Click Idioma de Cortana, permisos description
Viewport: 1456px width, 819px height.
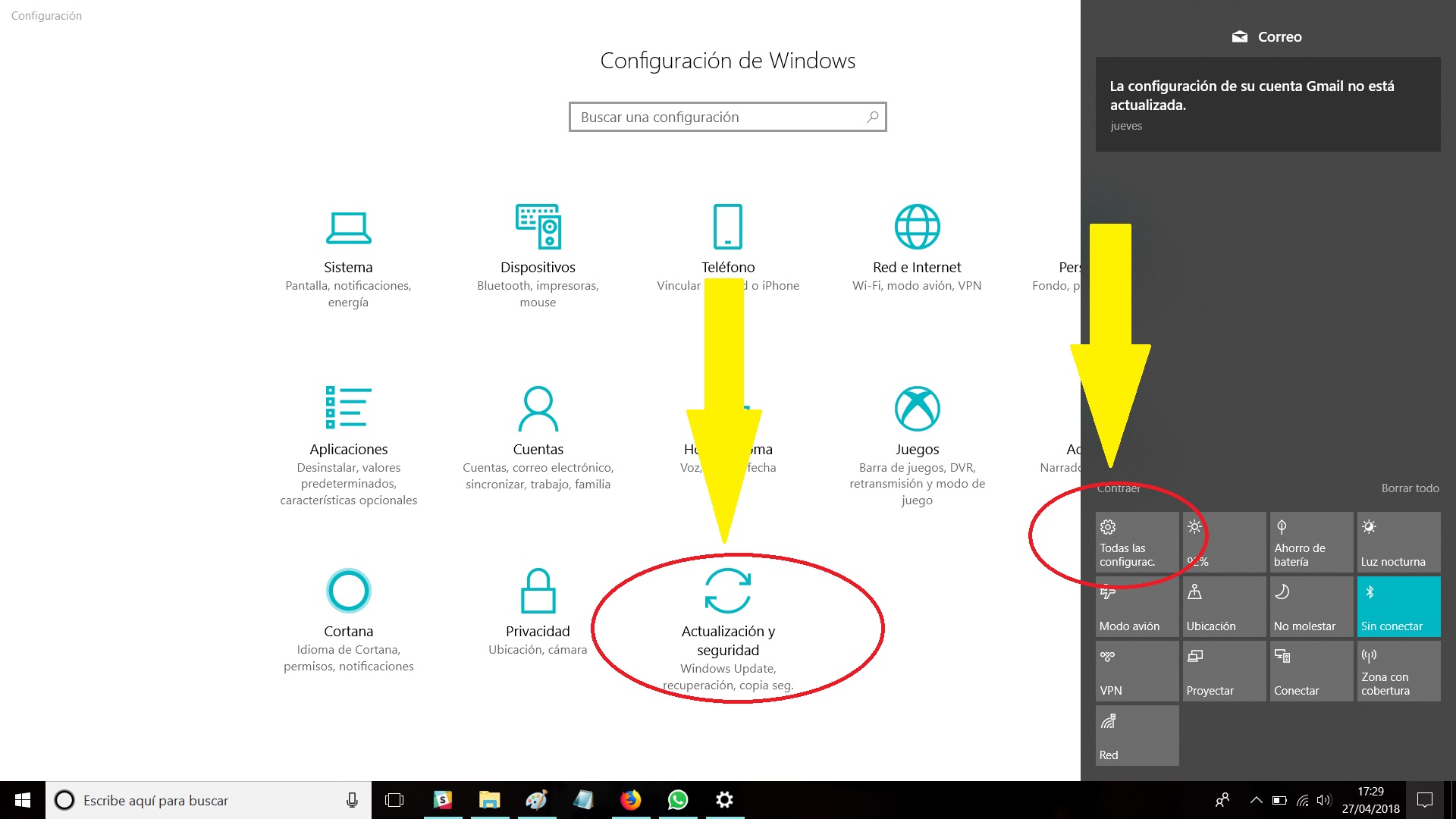coord(348,658)
